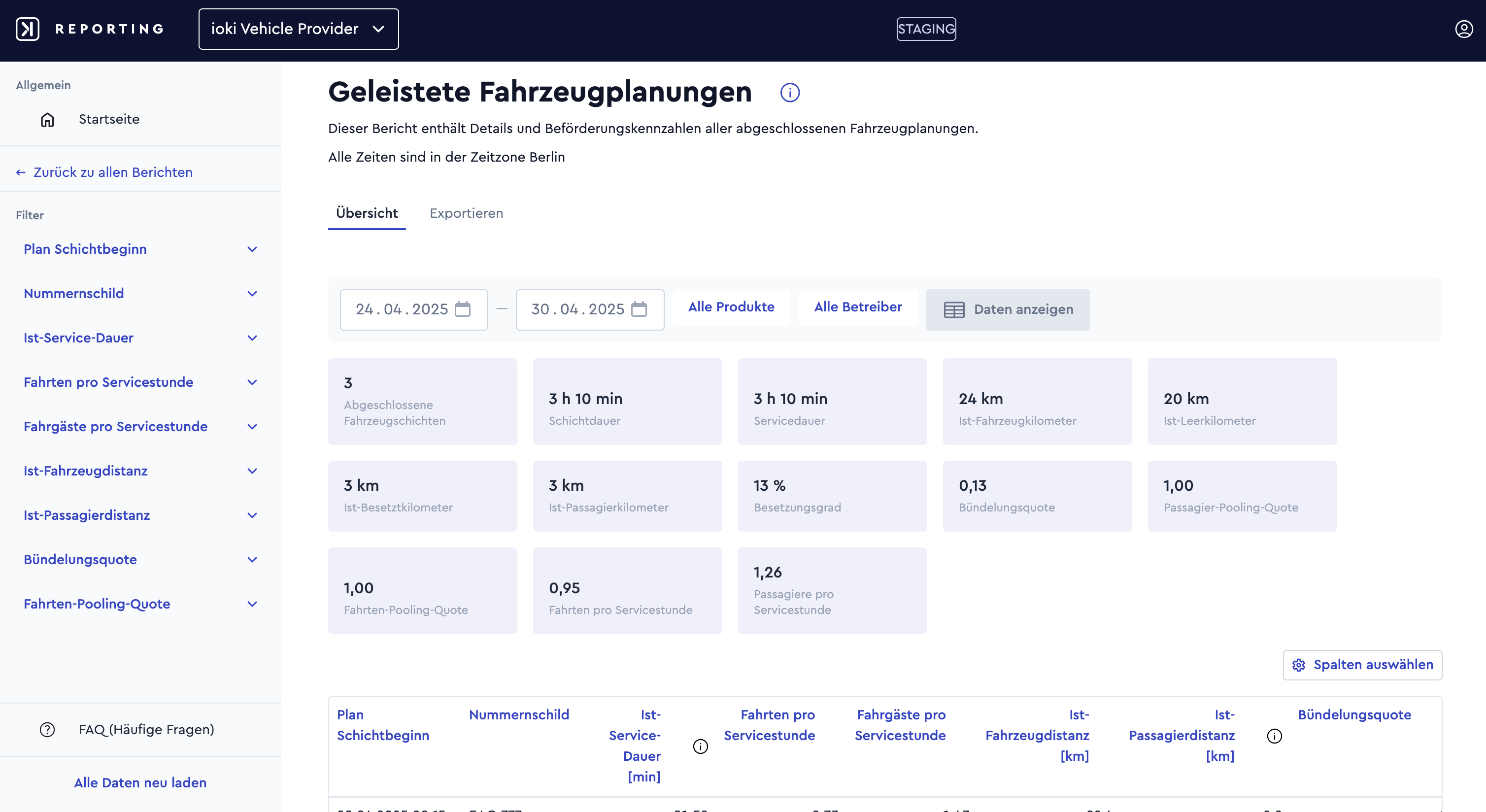Screen dimensions: 1486x812
Task: Click the info icon for Ist-Service-Dauer column
Action: tap(700, 746)
